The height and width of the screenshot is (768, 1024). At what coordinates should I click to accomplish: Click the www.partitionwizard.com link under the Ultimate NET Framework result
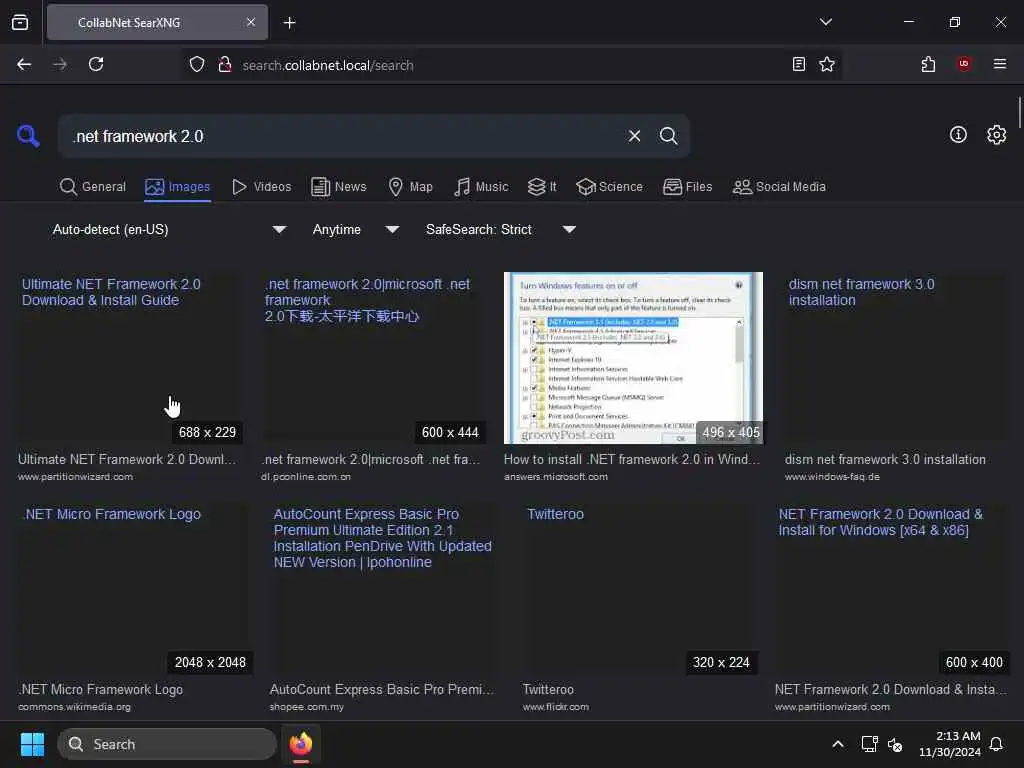[x=75, y=477]
